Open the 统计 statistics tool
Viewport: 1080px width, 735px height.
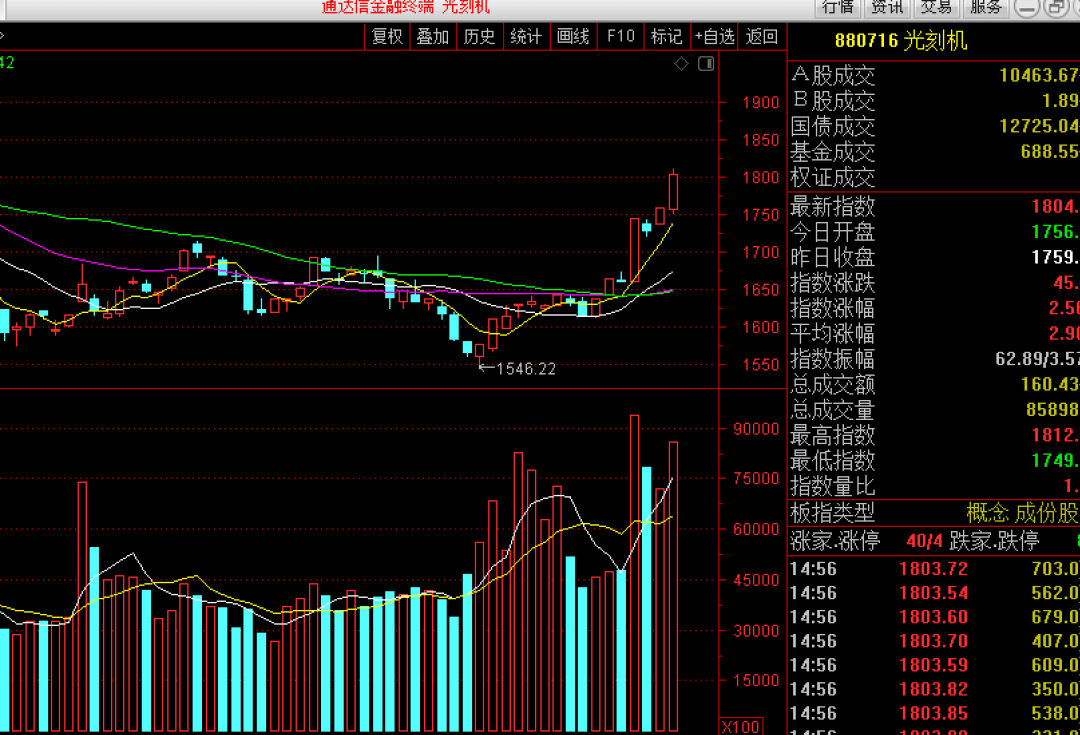pos(526,35)
